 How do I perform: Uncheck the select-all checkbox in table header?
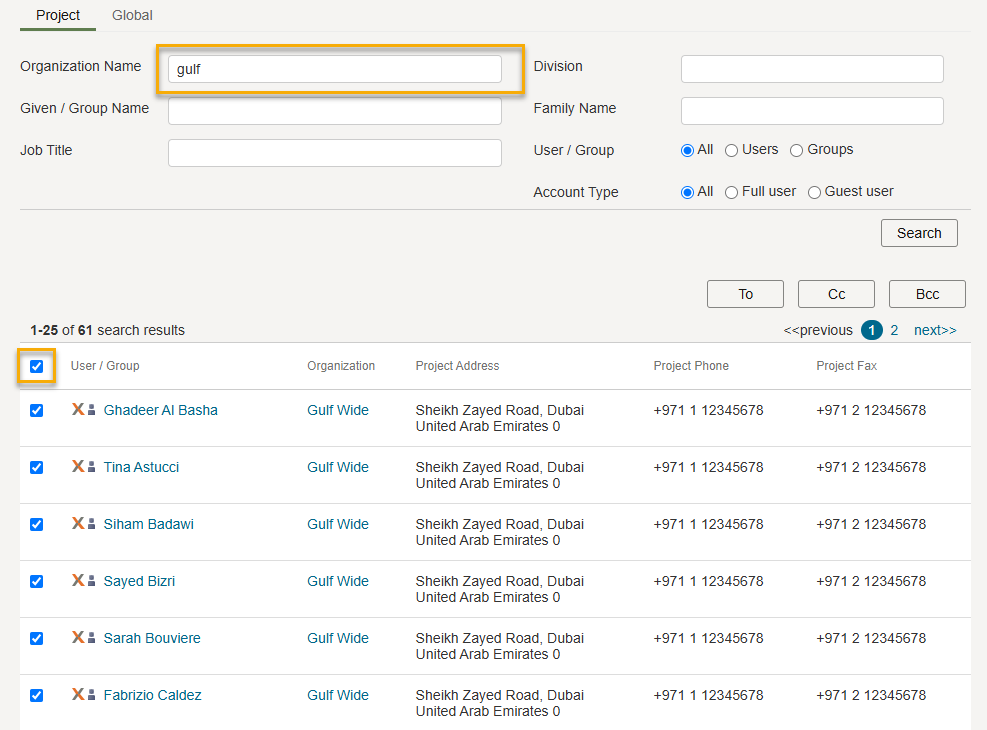pyautogui.click(x=37, y=366)
